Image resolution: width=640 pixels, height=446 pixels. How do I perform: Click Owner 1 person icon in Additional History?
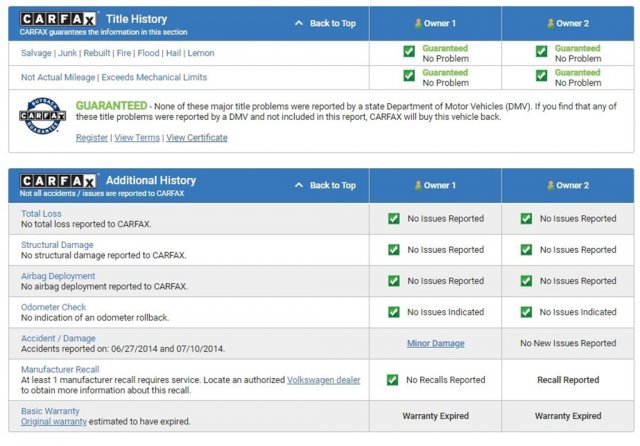tap(419, 185)
